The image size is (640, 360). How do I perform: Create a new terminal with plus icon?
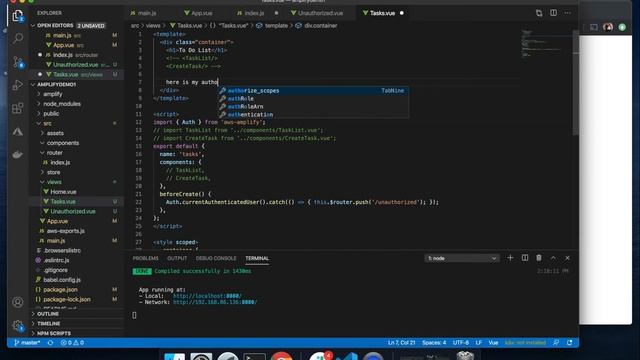pos(510,258)
